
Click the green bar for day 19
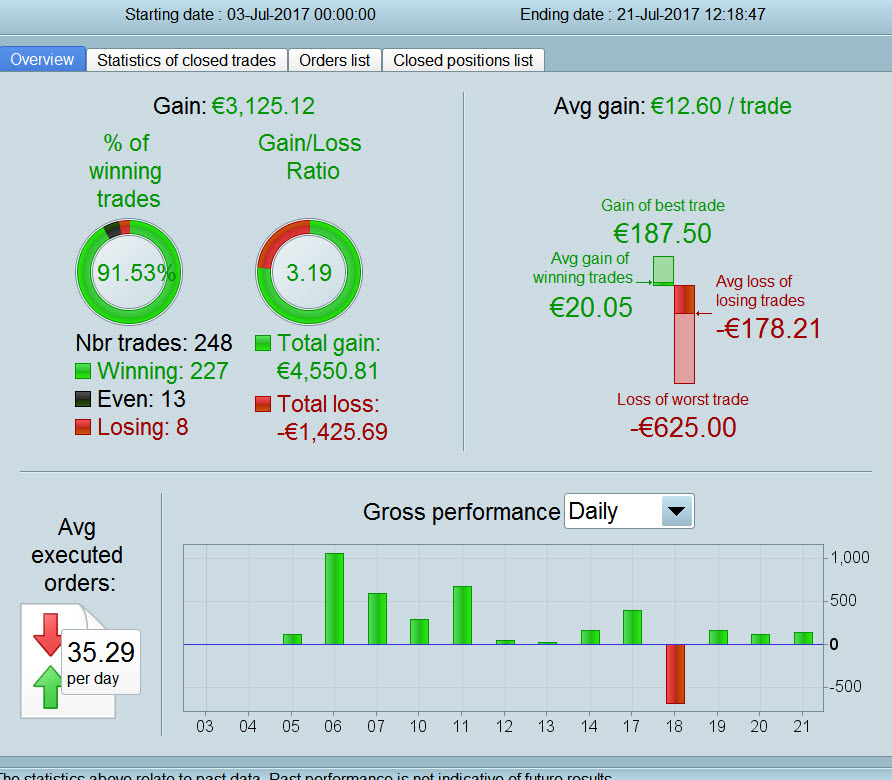[x=718, y=637]
